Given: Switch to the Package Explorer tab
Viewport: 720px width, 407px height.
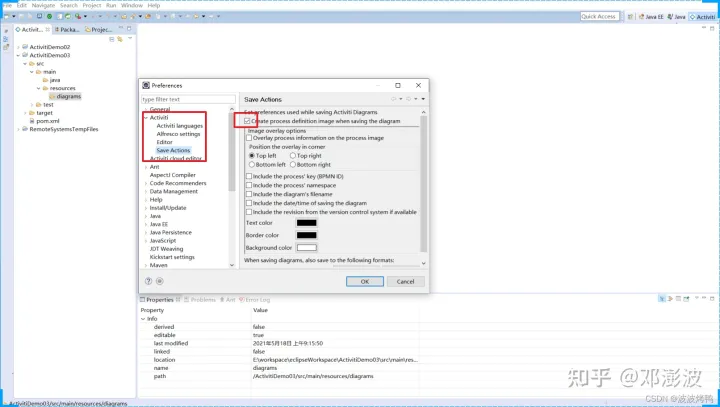Looking at the screenshot, I should [67, 29].
